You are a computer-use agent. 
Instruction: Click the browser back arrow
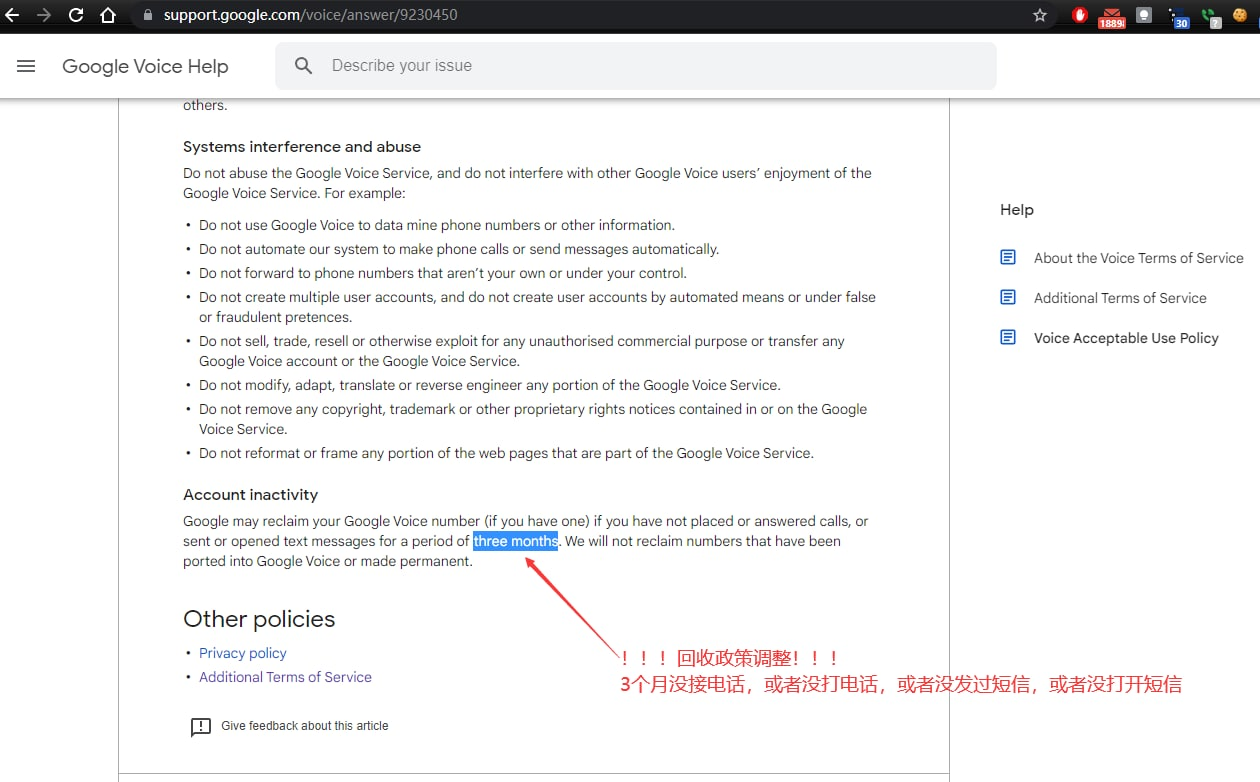point(12,15)
